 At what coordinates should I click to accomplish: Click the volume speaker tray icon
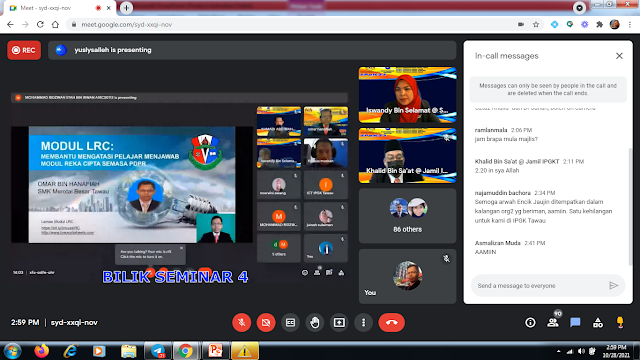click(x=581, y=351)
